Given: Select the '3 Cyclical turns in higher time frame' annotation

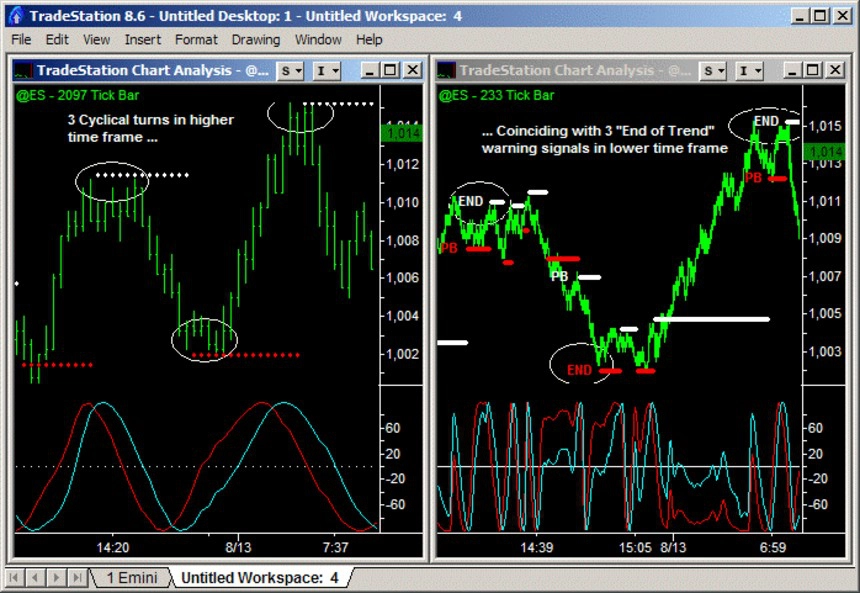Looking at the screenshot, I should [x=151, y=128].
